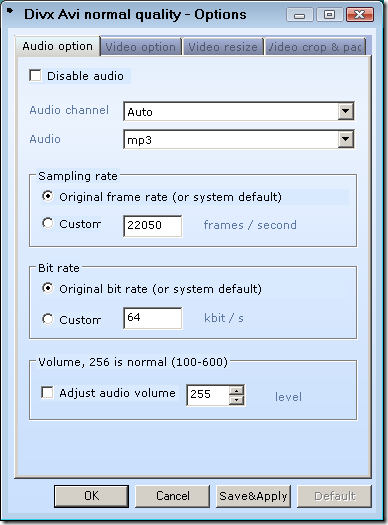Click the 64 kbit bit rate field
This screenshot has width=388, height=525.
point(153,318)
